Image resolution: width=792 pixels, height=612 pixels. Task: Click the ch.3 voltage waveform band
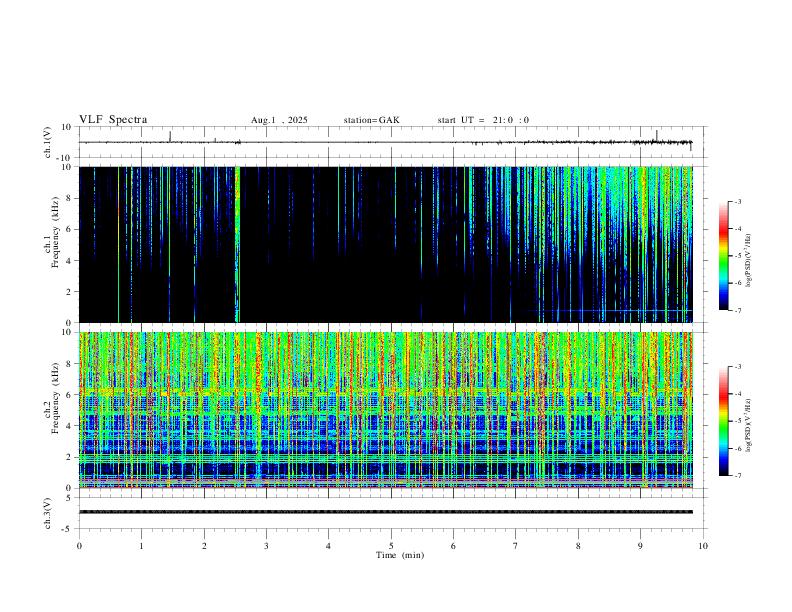click(386, 512)
